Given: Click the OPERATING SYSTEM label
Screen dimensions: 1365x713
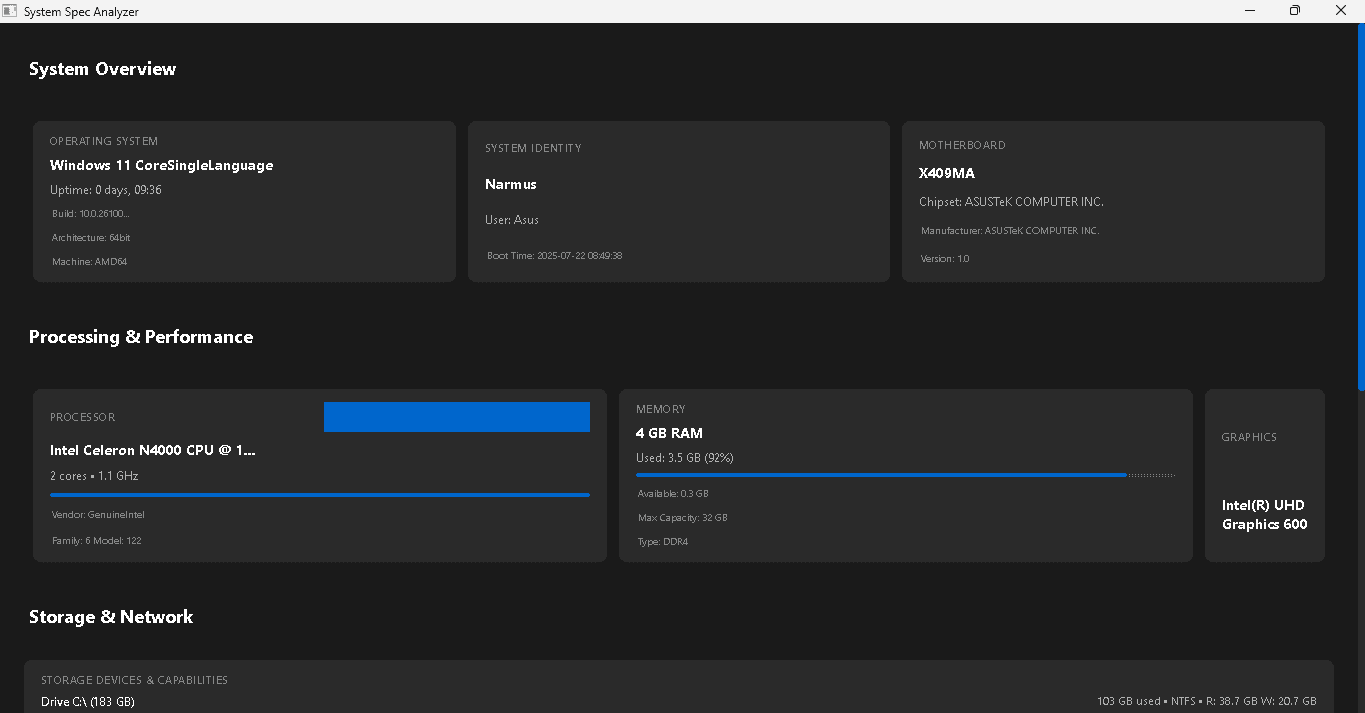Looking at the screenshot, I should (x=104, y=142).
